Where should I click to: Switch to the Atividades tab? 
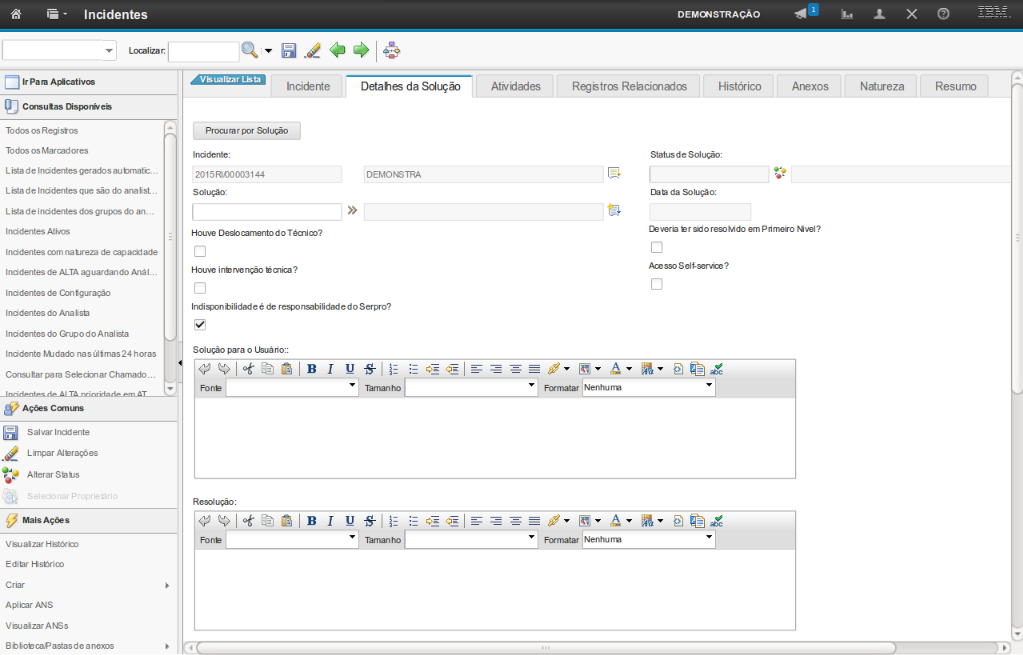click(x=515, y=86)
